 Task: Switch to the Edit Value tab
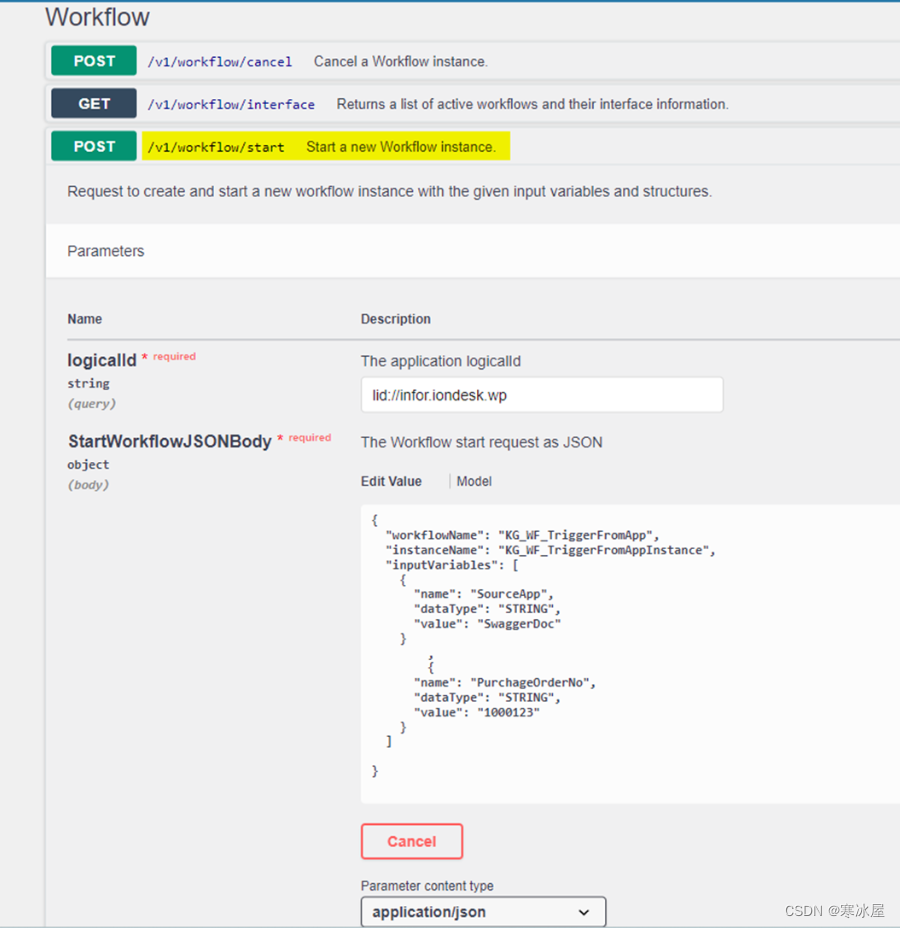(x=391, y=481)
